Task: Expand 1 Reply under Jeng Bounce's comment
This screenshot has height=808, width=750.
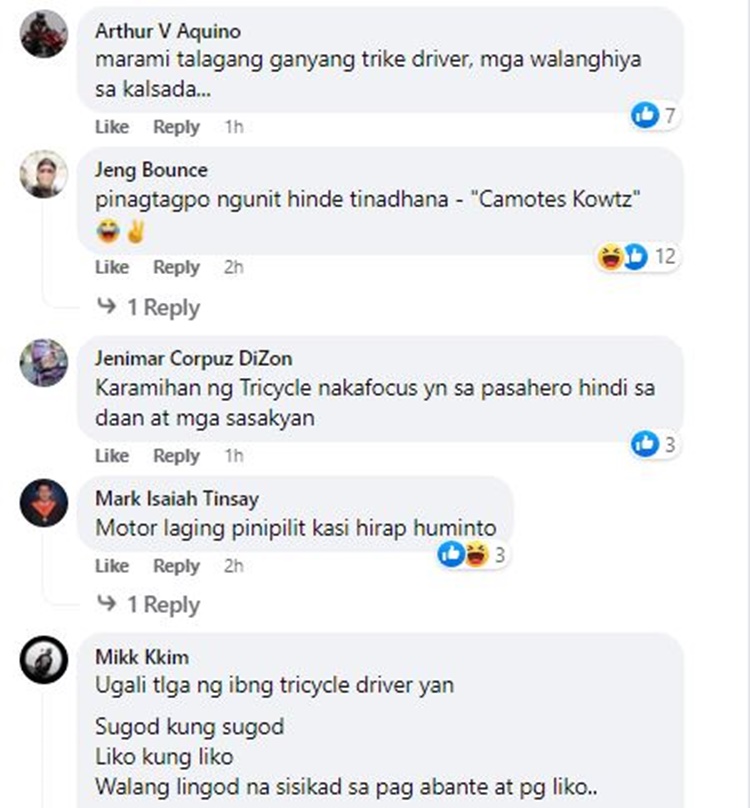Action: pyautogui.click(x=163, y=307)
